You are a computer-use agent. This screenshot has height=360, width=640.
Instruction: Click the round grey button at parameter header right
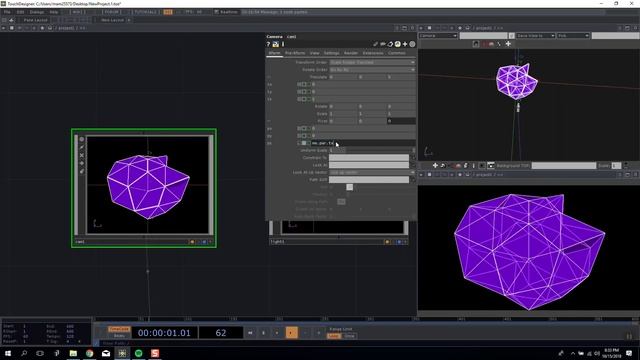tap(412, 44)
